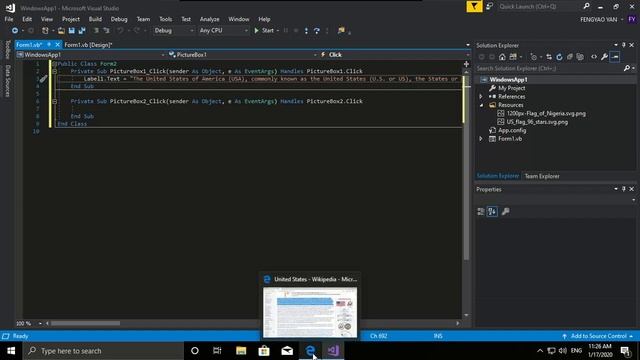This screenshot has width=640, height=360.
Task: Close the Form1.vb code tab
Action: pos(57,44)
